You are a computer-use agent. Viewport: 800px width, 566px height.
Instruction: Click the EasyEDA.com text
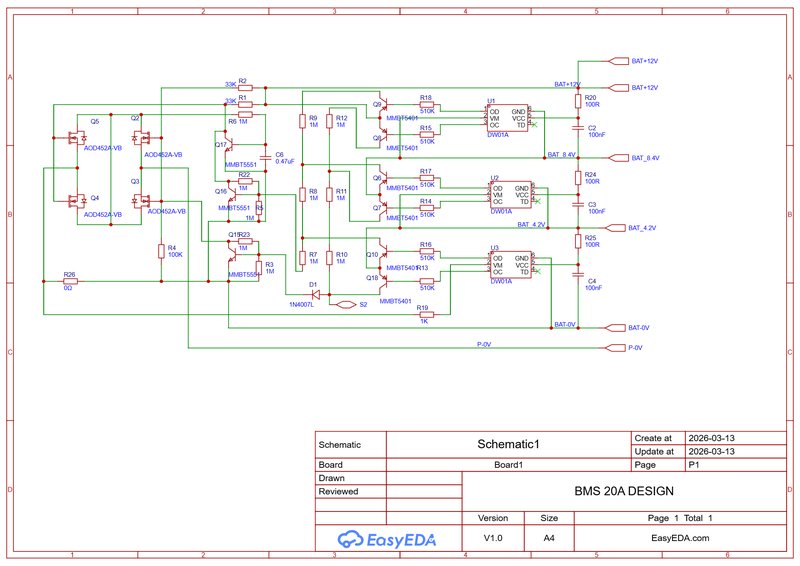click(680, 538)
